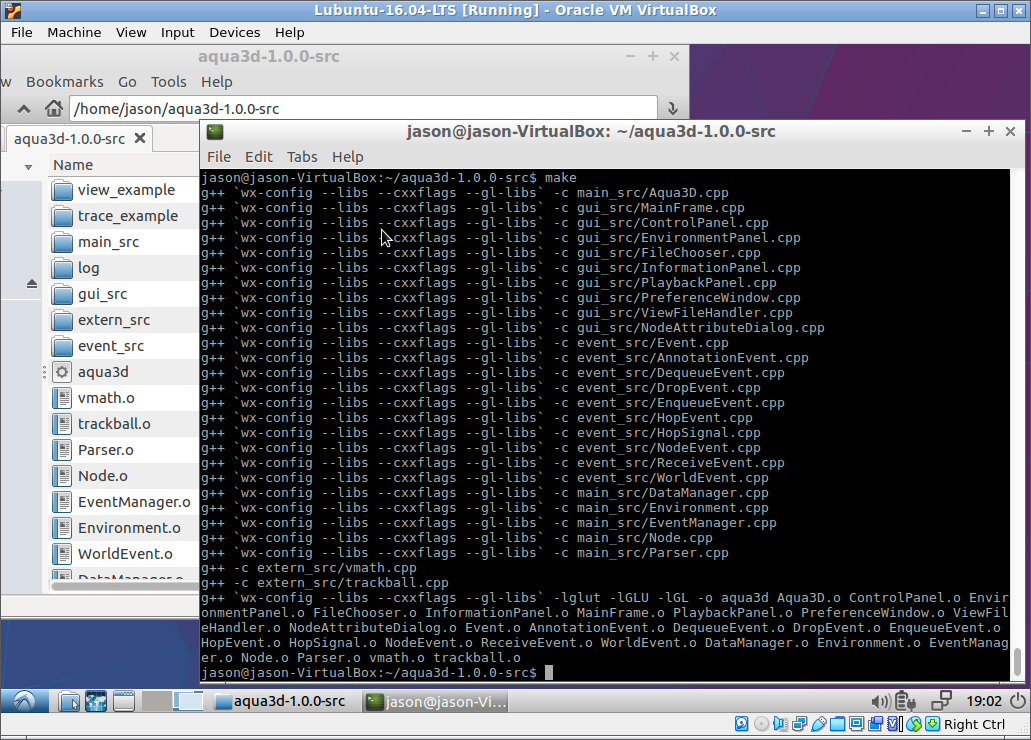Select the Parser.o file
This screenshot has height=740, width=1031.
pyautogui.click(x=125, y=450)
